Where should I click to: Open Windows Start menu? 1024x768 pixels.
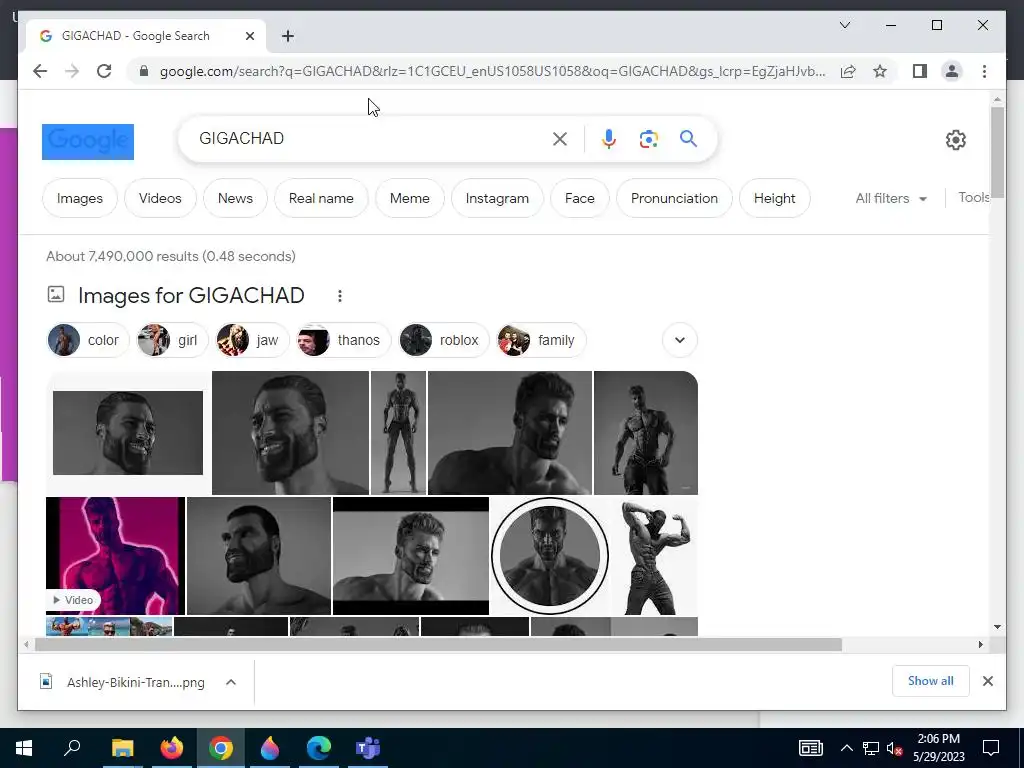pos(24,748)
